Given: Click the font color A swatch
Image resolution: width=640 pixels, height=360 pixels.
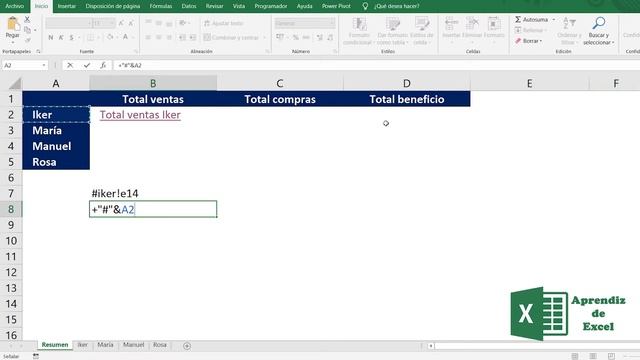Looking at the screenshot, I should coord(125,38).
